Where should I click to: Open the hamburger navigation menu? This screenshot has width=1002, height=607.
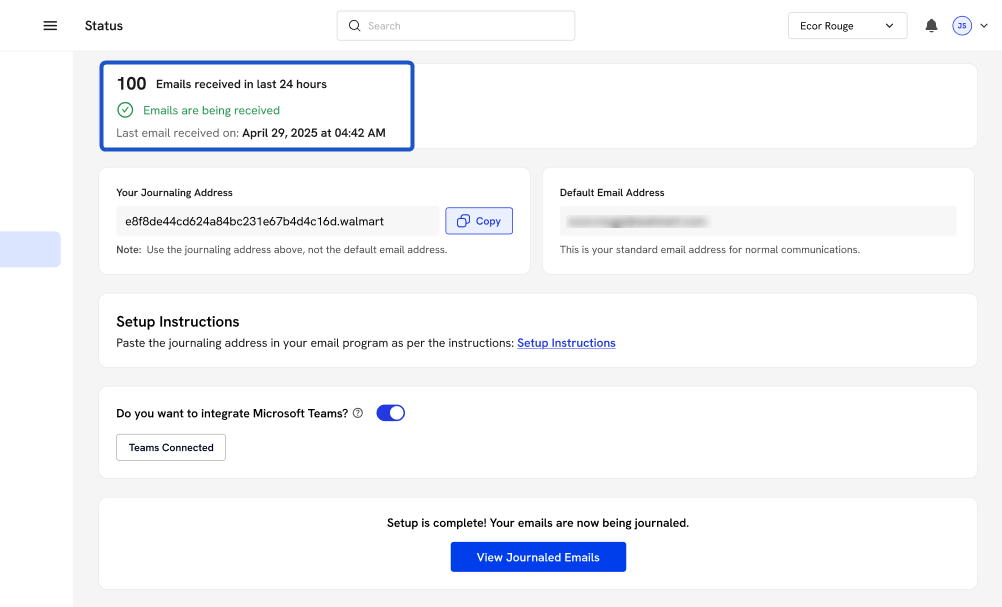coord(50,26)
